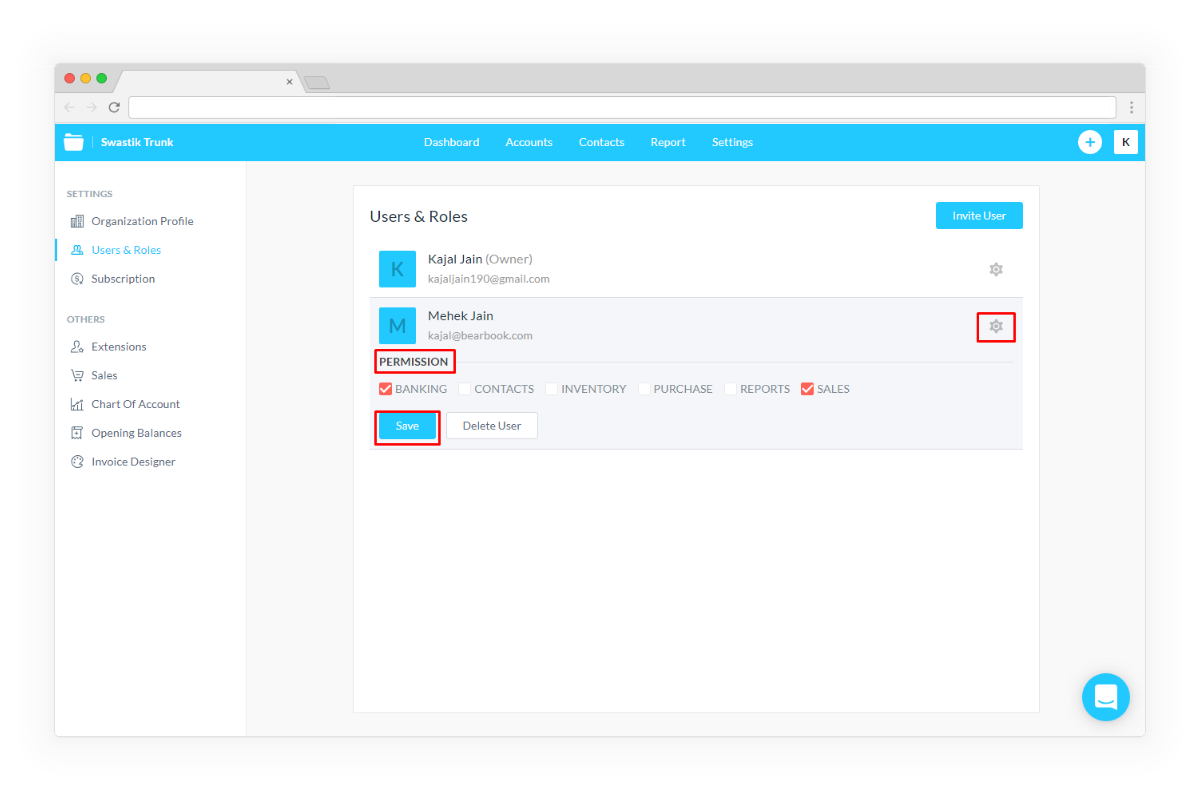
Task: Open Chart Of Account link
Action: point(135,405)
